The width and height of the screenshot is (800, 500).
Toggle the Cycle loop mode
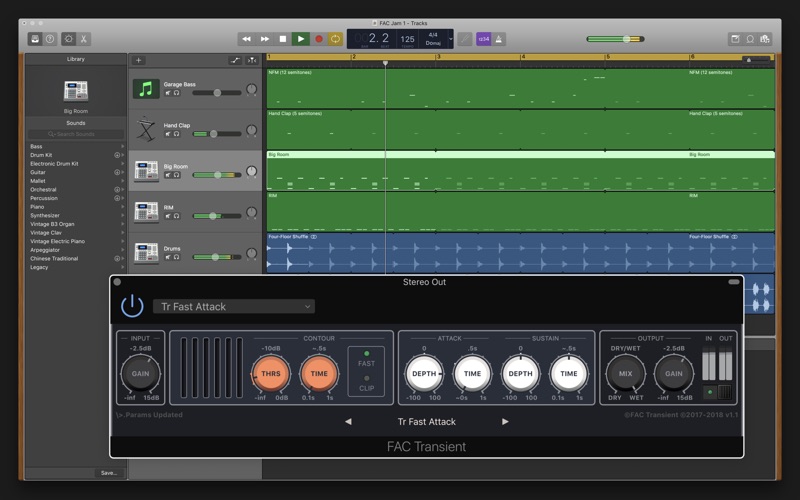335,39
